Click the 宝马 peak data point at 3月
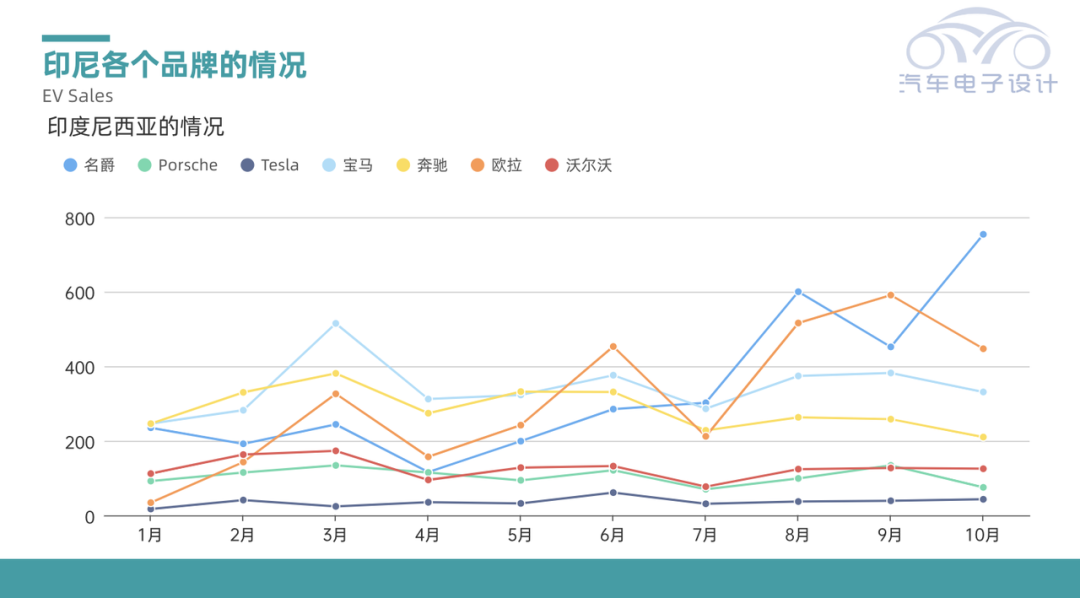 (x=335, y=323)
